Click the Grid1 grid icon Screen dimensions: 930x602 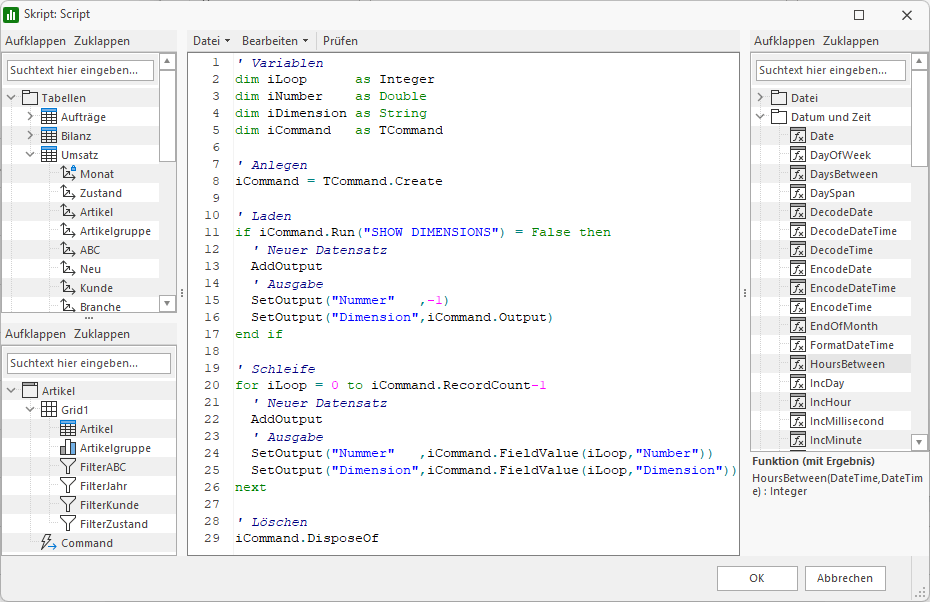49,410
